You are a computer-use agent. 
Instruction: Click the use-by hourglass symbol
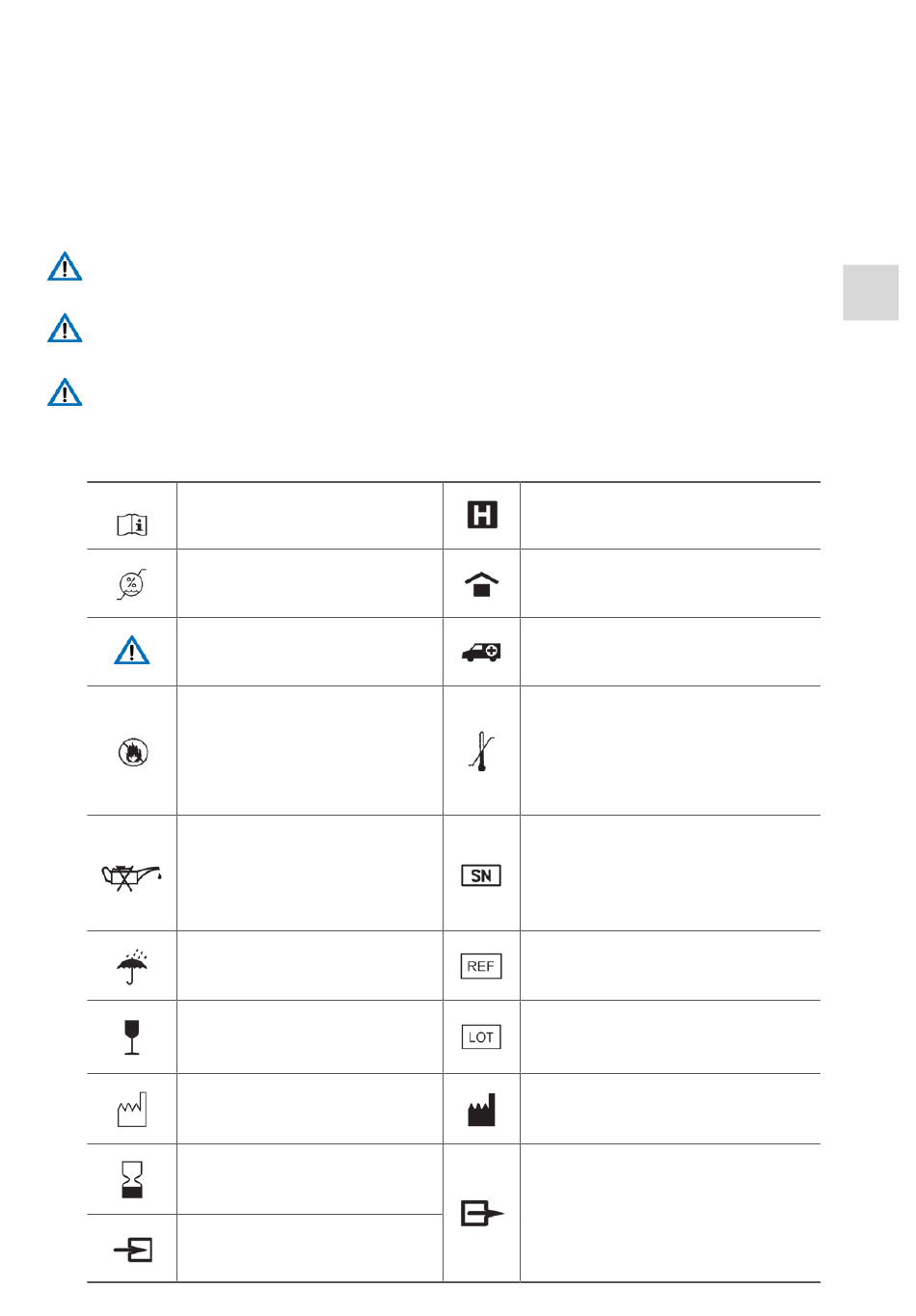132,1179
